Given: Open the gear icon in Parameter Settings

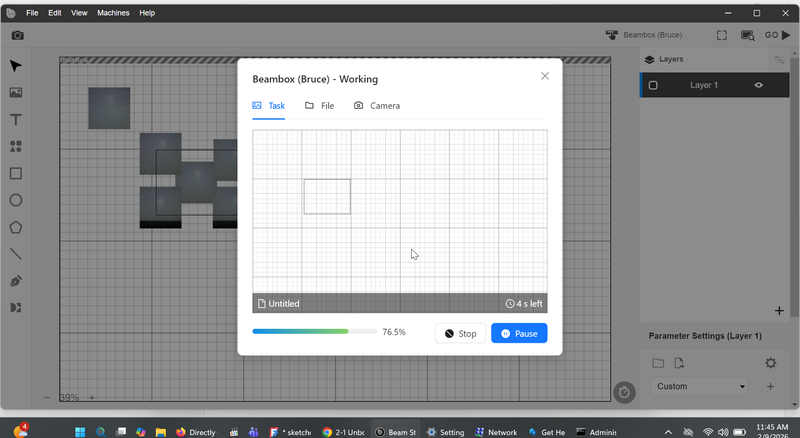Looking at the screenshot, I should tap(770, 363).
